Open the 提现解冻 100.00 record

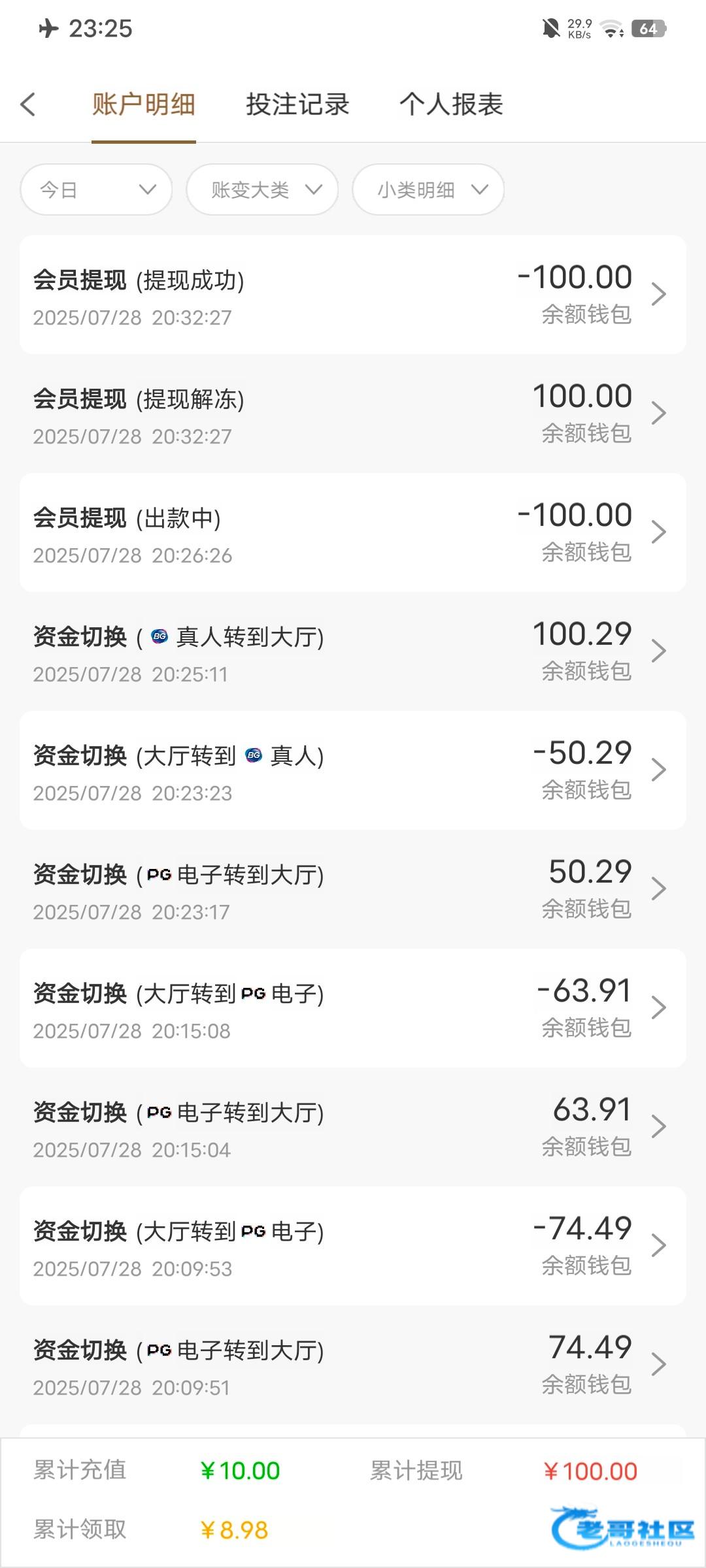click(353, 414)
